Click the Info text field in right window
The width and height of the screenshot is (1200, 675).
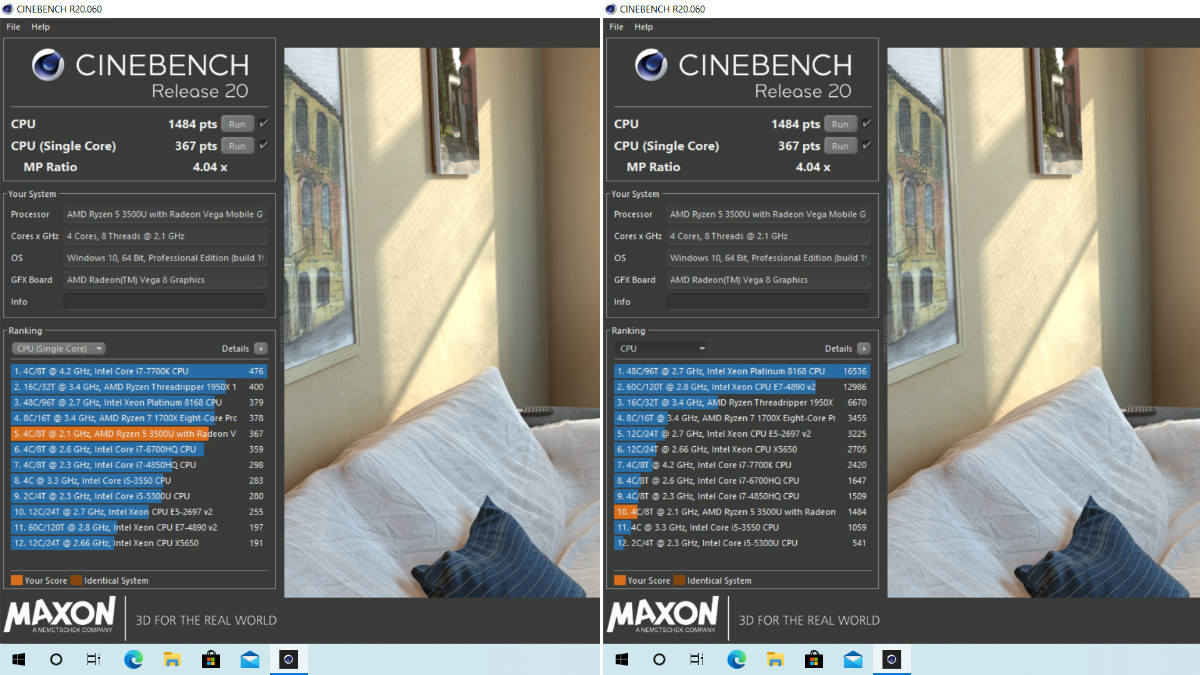pos(768,301)
